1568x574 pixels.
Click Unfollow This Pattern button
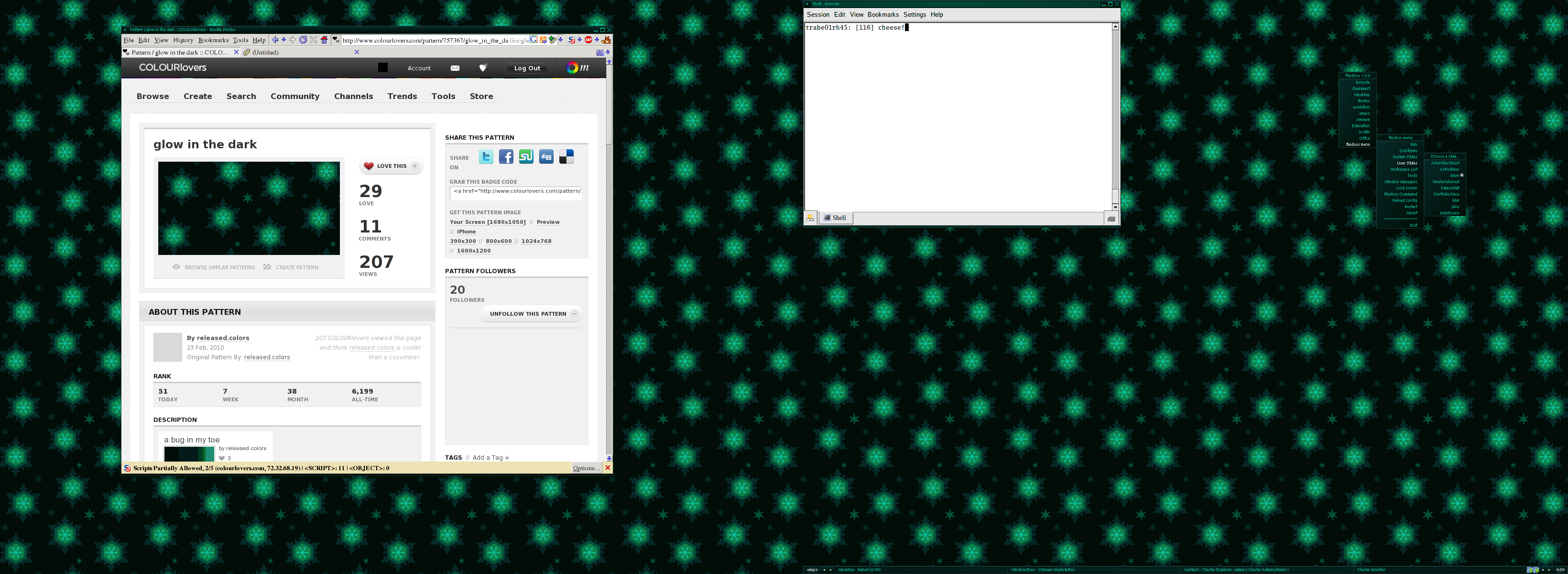tap(531, 314)
